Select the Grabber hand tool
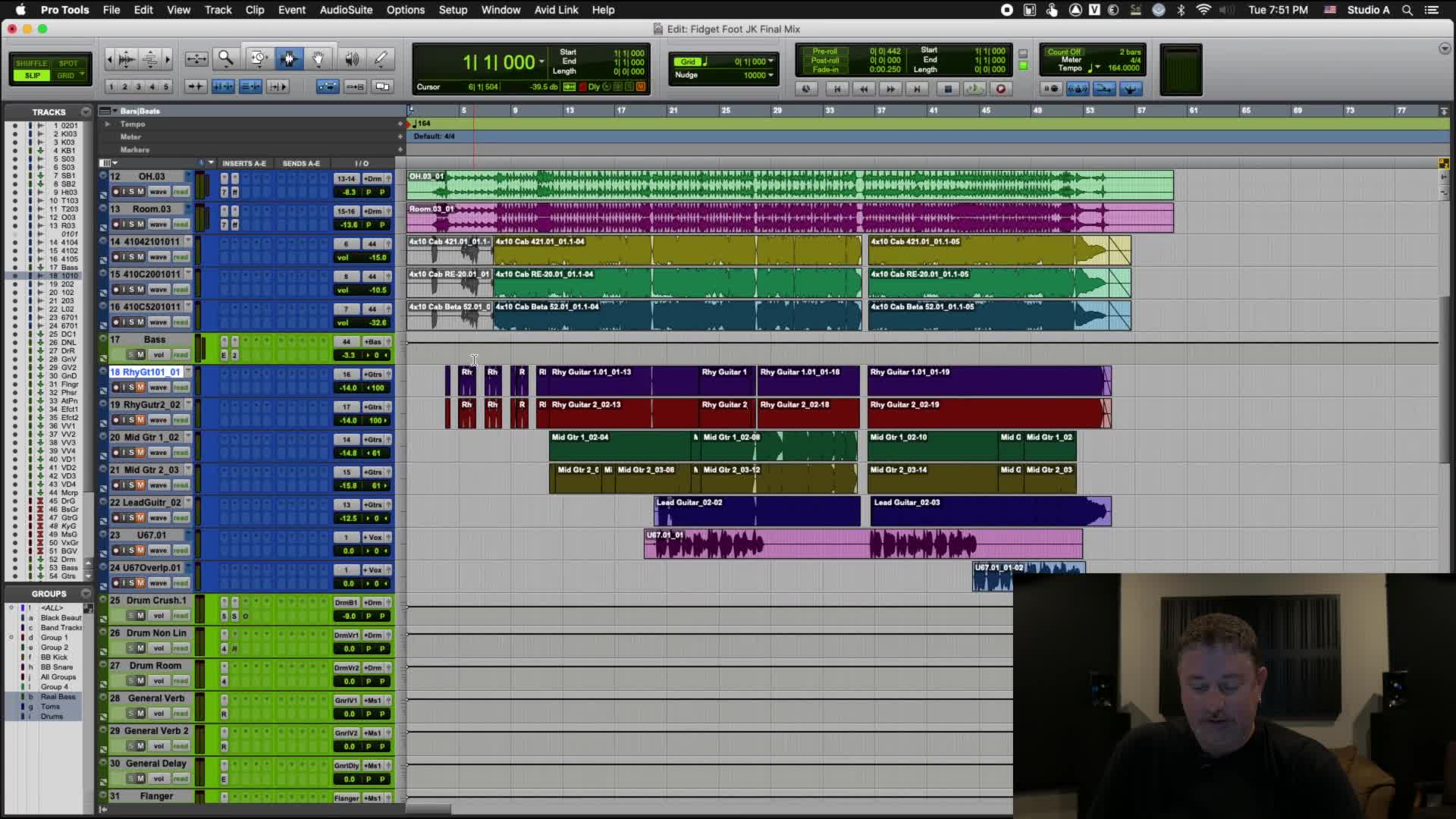This screenshot has height=819, width=1456. tap(318, 58)
